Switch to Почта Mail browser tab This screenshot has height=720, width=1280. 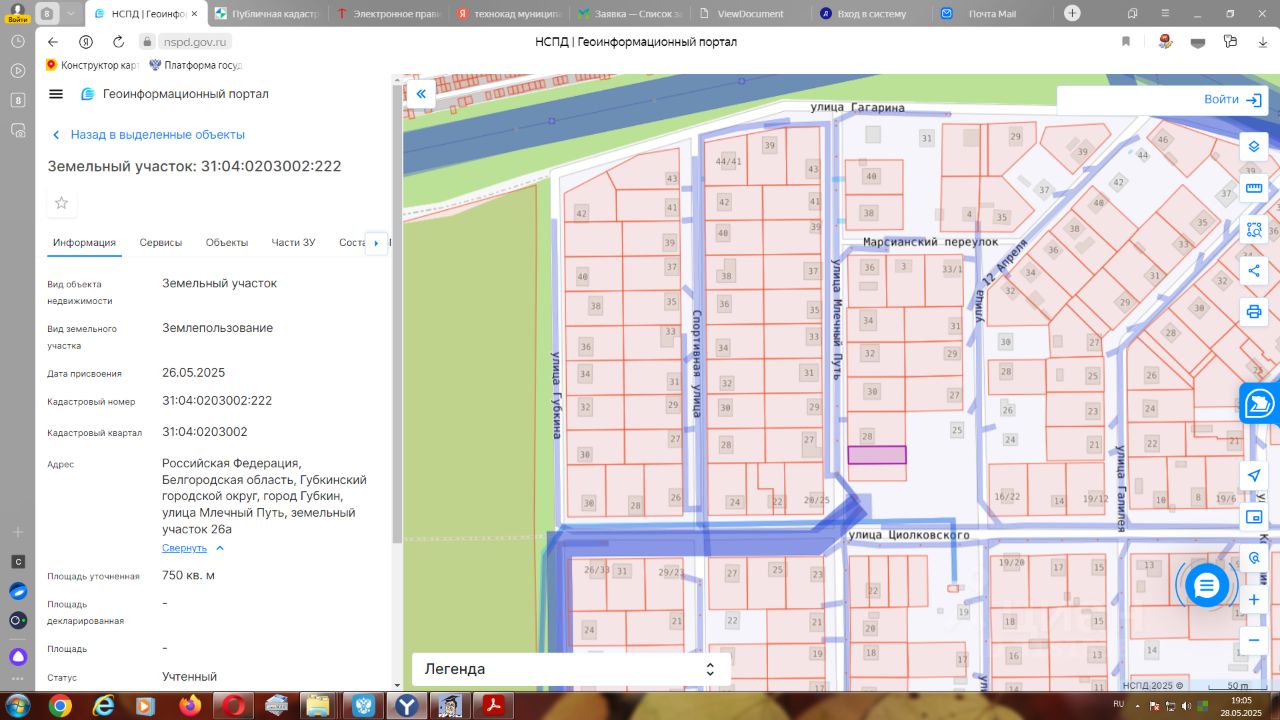[x=992, y=14]
